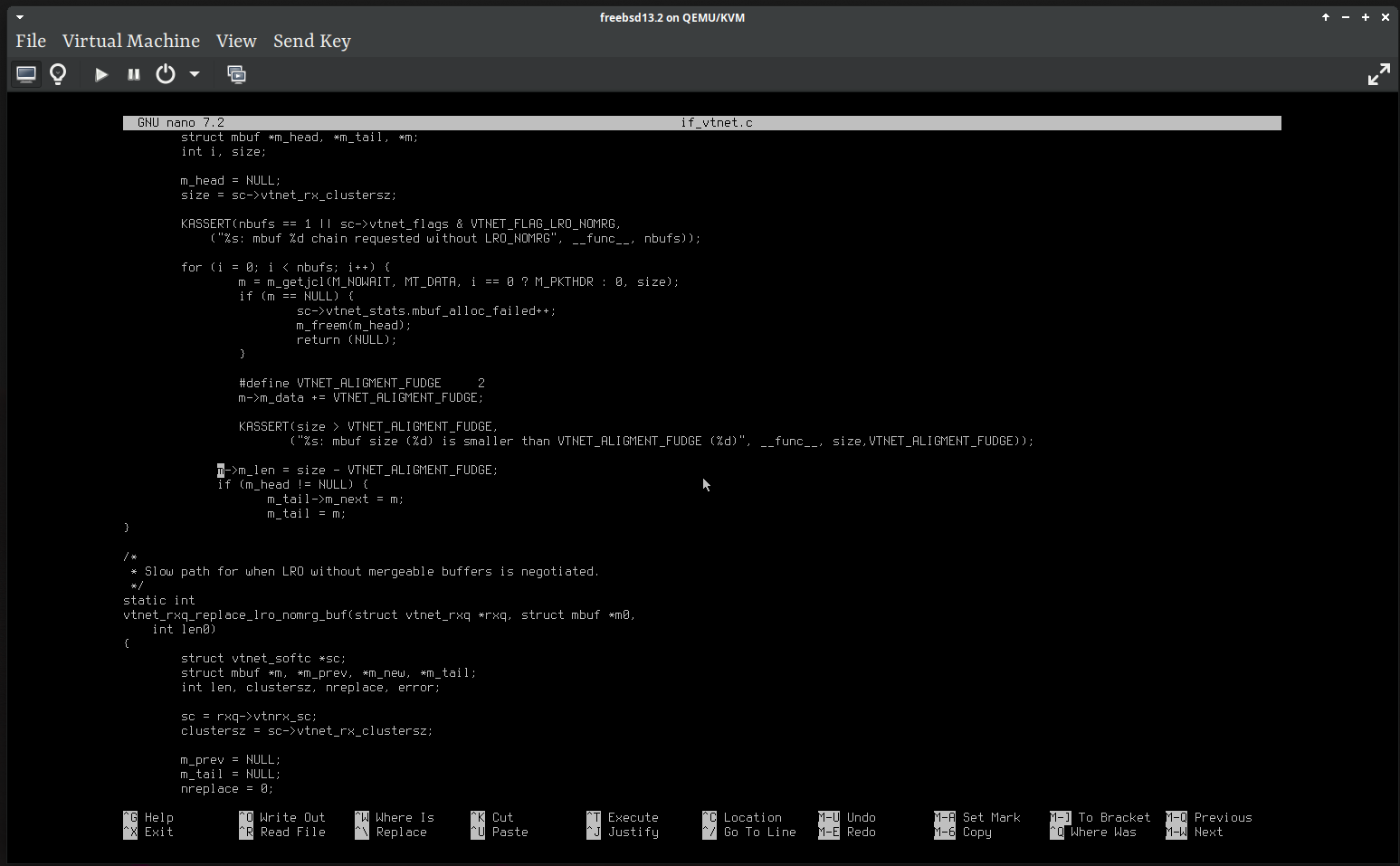Show the graphical console monitor view
1400x866 pixels.
tap(26, 74)
